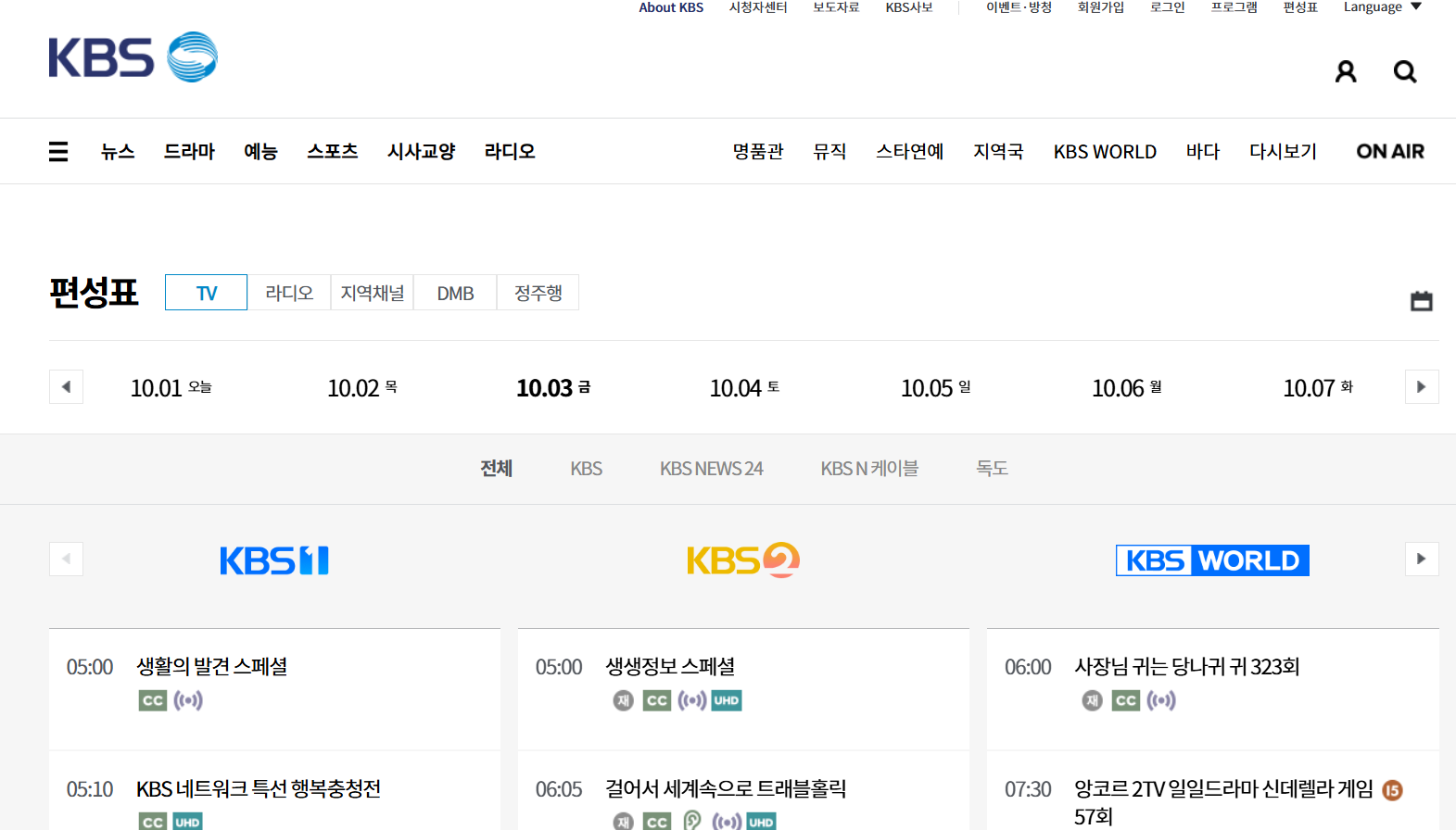Click CC icon under 사장님 귀는 당나귀 귀

pos(1126,700)
